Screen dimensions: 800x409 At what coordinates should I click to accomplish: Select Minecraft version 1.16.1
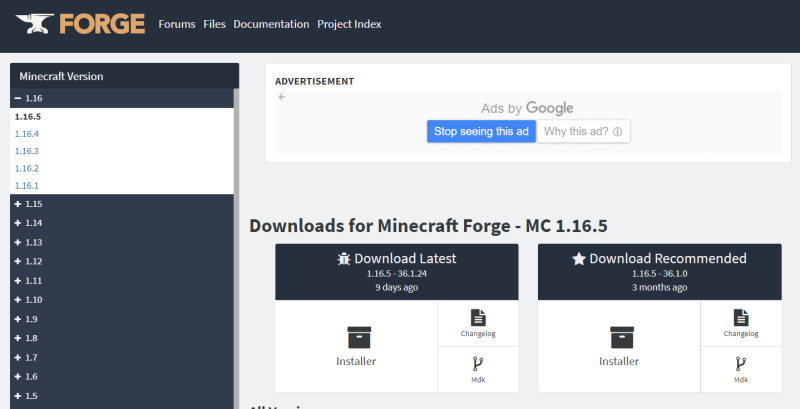27,186
